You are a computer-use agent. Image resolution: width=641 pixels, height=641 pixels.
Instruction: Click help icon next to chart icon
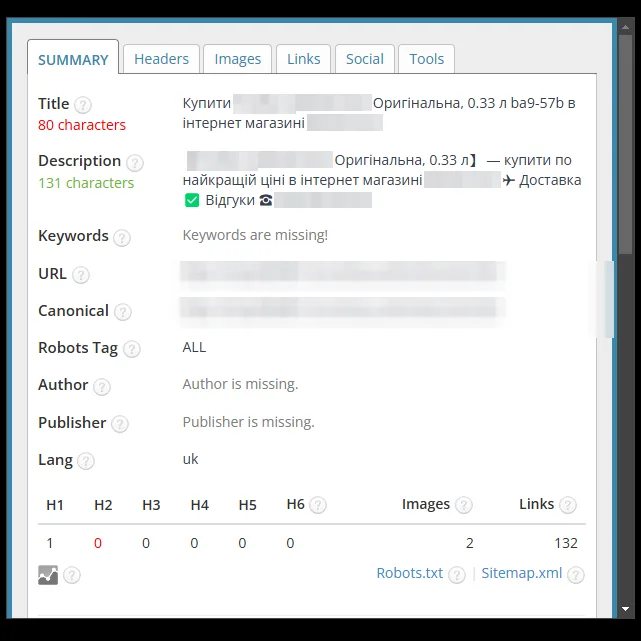tap(72, 575)
